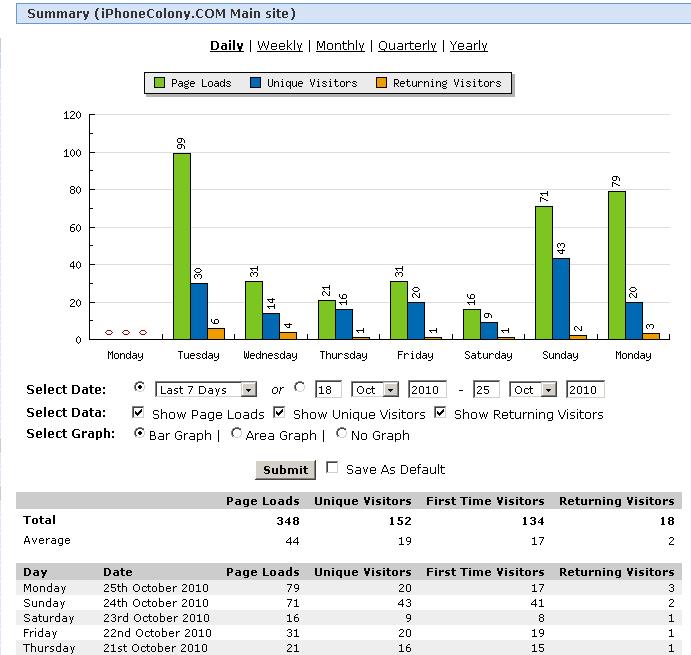Click the blue Unique Visitors legend swatch

coord(255,83)
